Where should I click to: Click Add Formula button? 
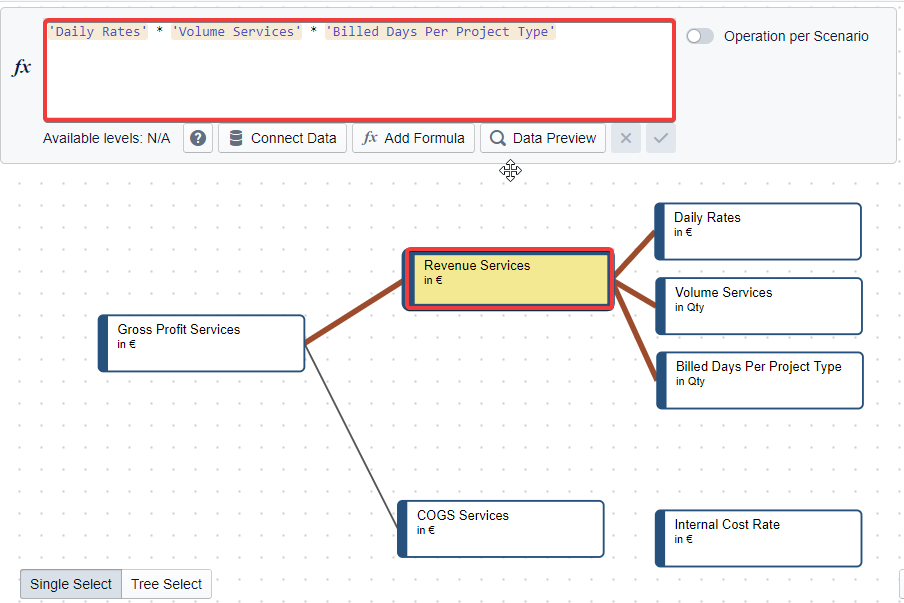tap(414, 138)
